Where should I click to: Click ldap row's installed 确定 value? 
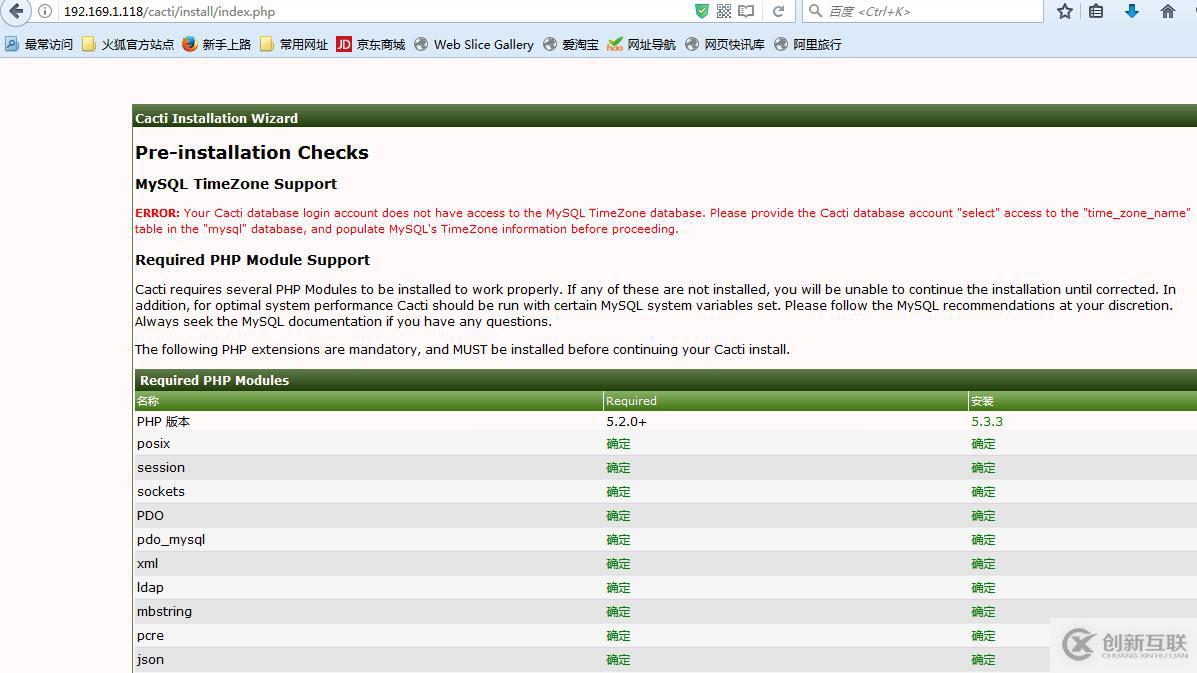[983, 588]
